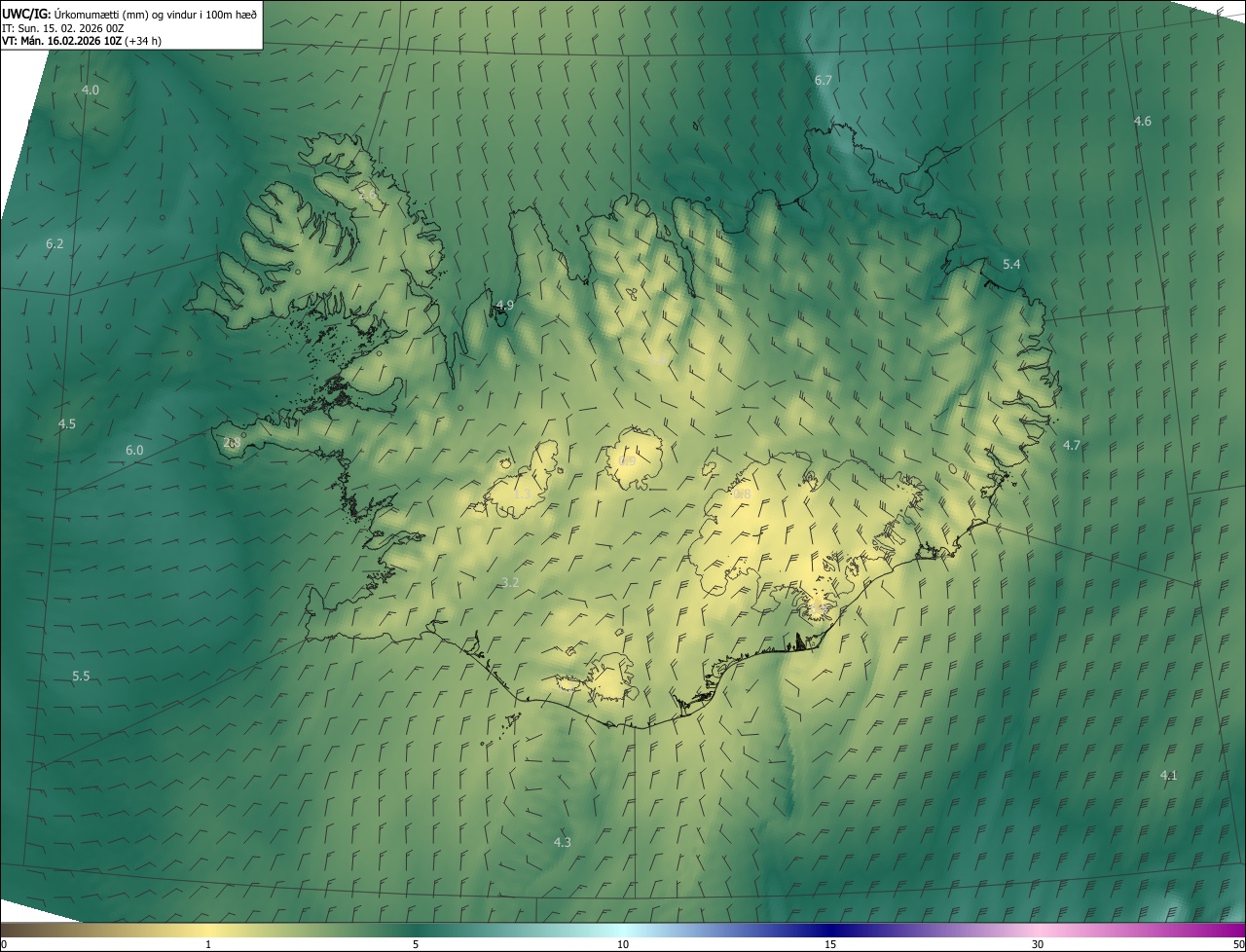
Task: Click the map value label 4.6
Action: coord(1143,121)
